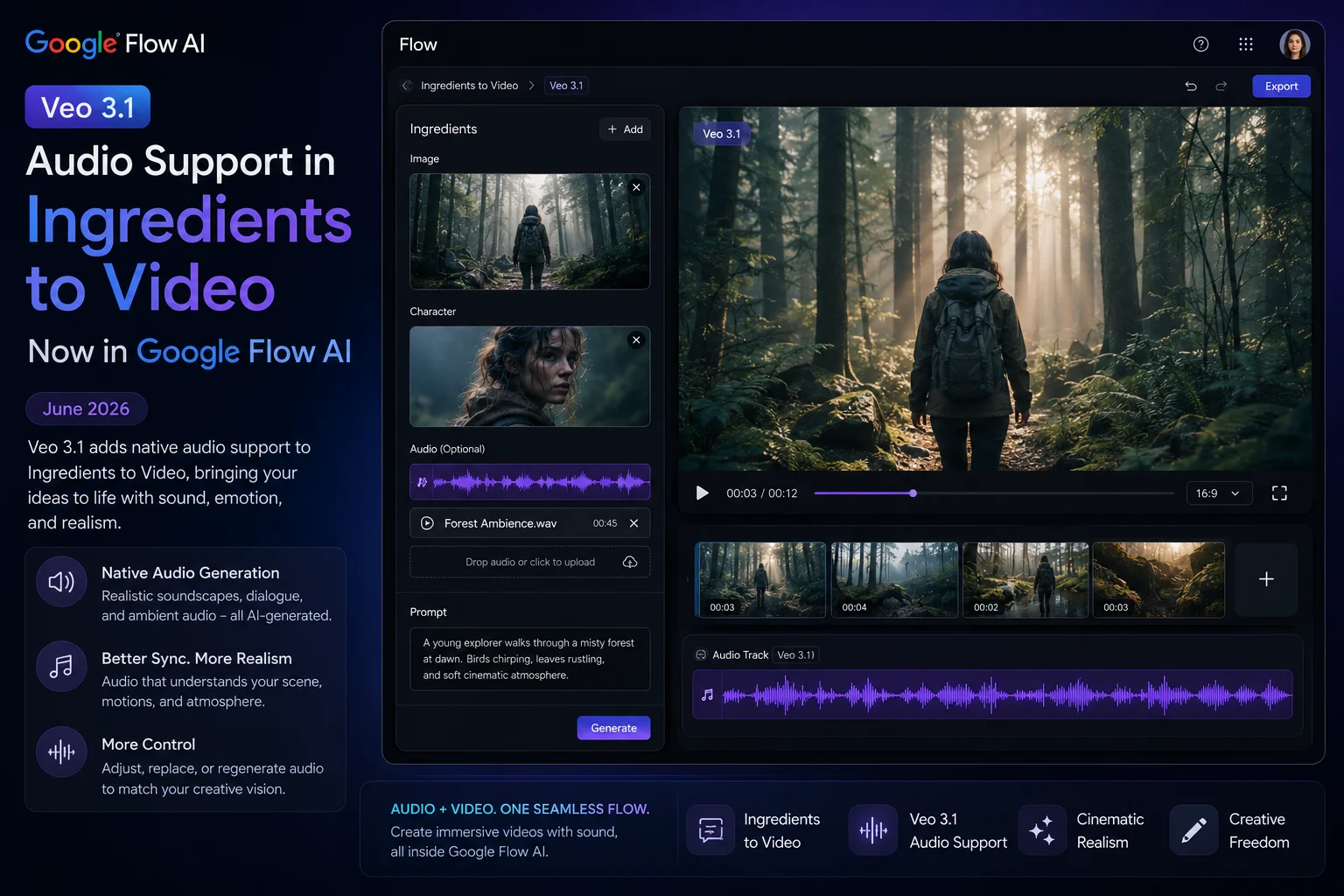Click the Audio Track header icon
The image size is (1344, 896).
click(701, 654)
